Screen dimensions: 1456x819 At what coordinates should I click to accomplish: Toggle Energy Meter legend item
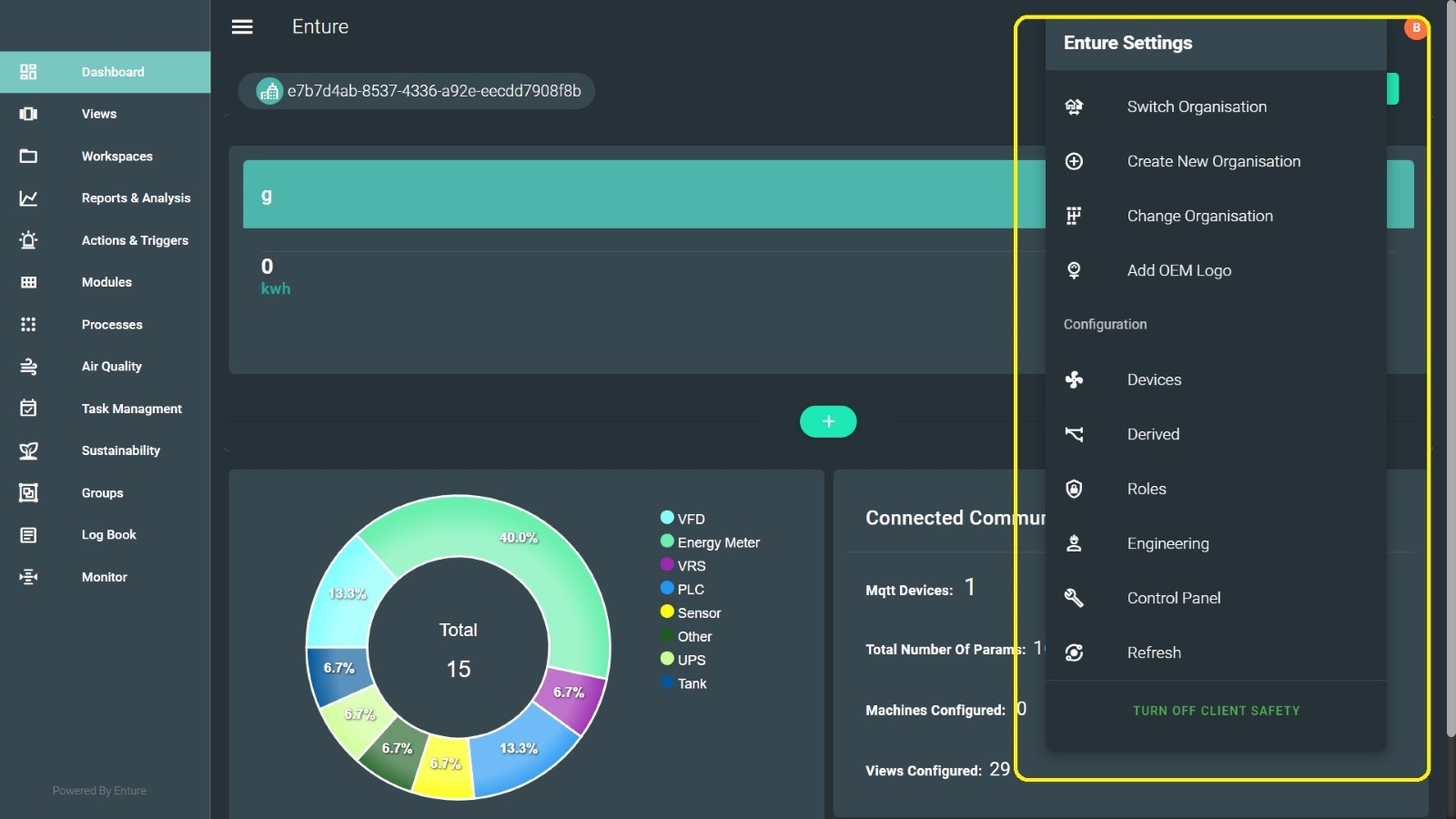(x=717, y=542)
